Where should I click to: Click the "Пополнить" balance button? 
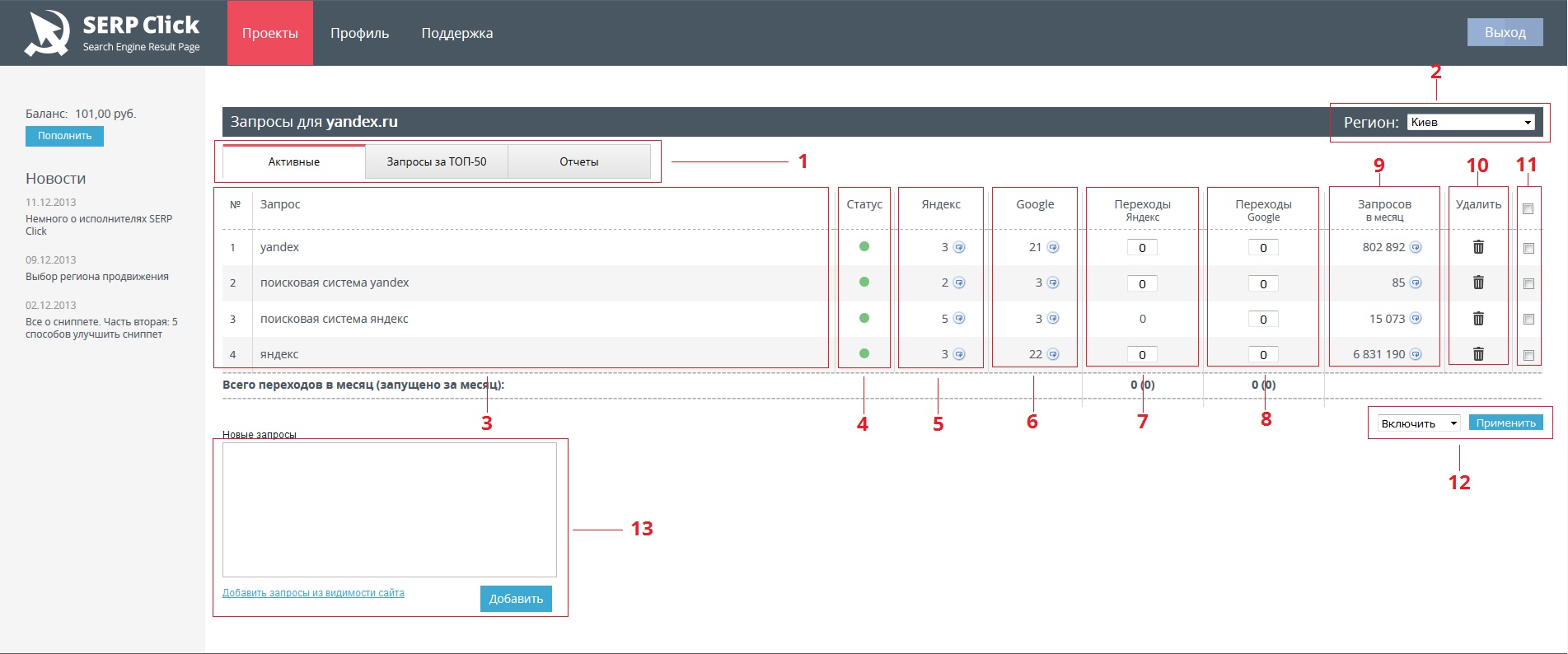pos(64,136)
